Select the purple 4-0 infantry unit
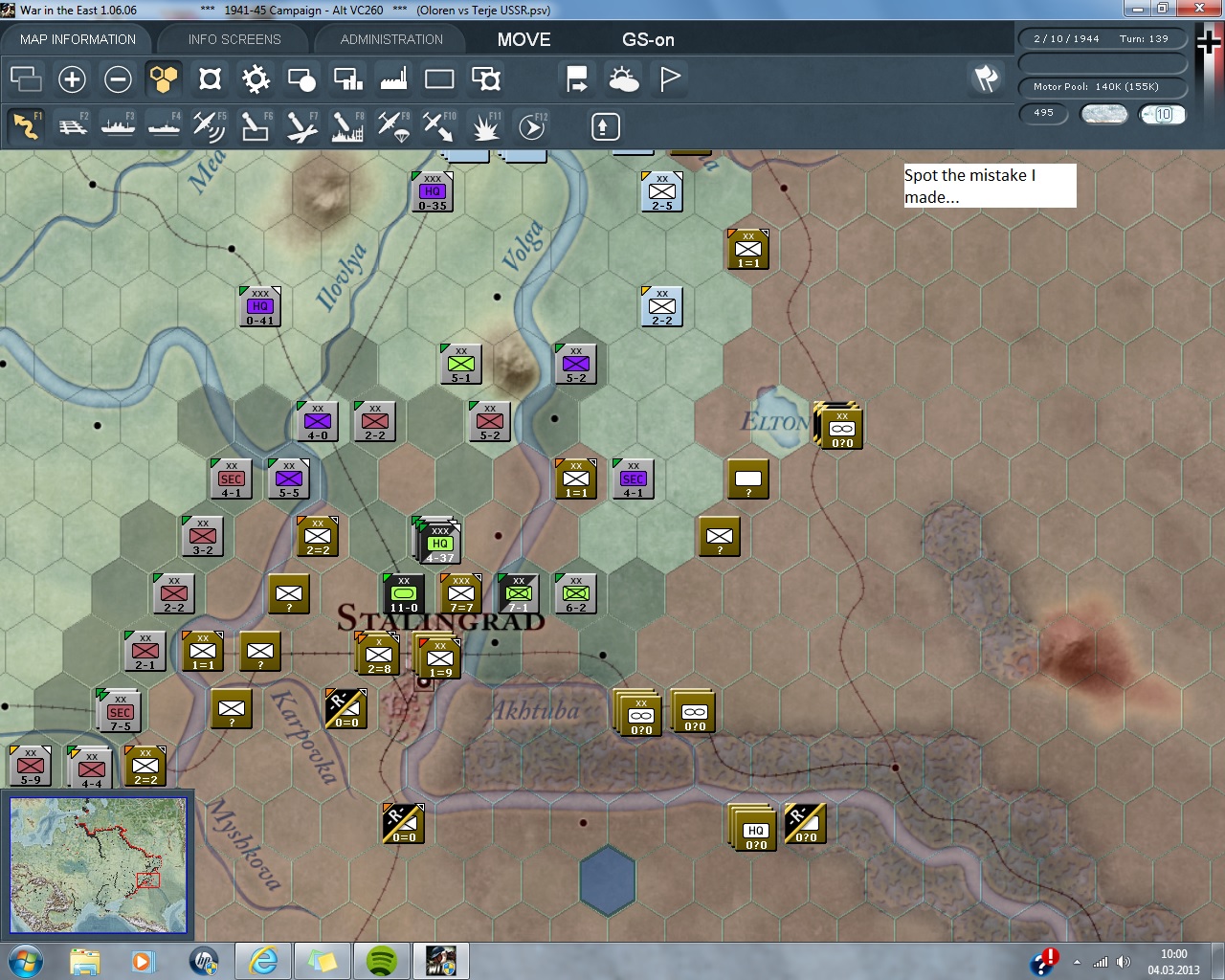 318,421
